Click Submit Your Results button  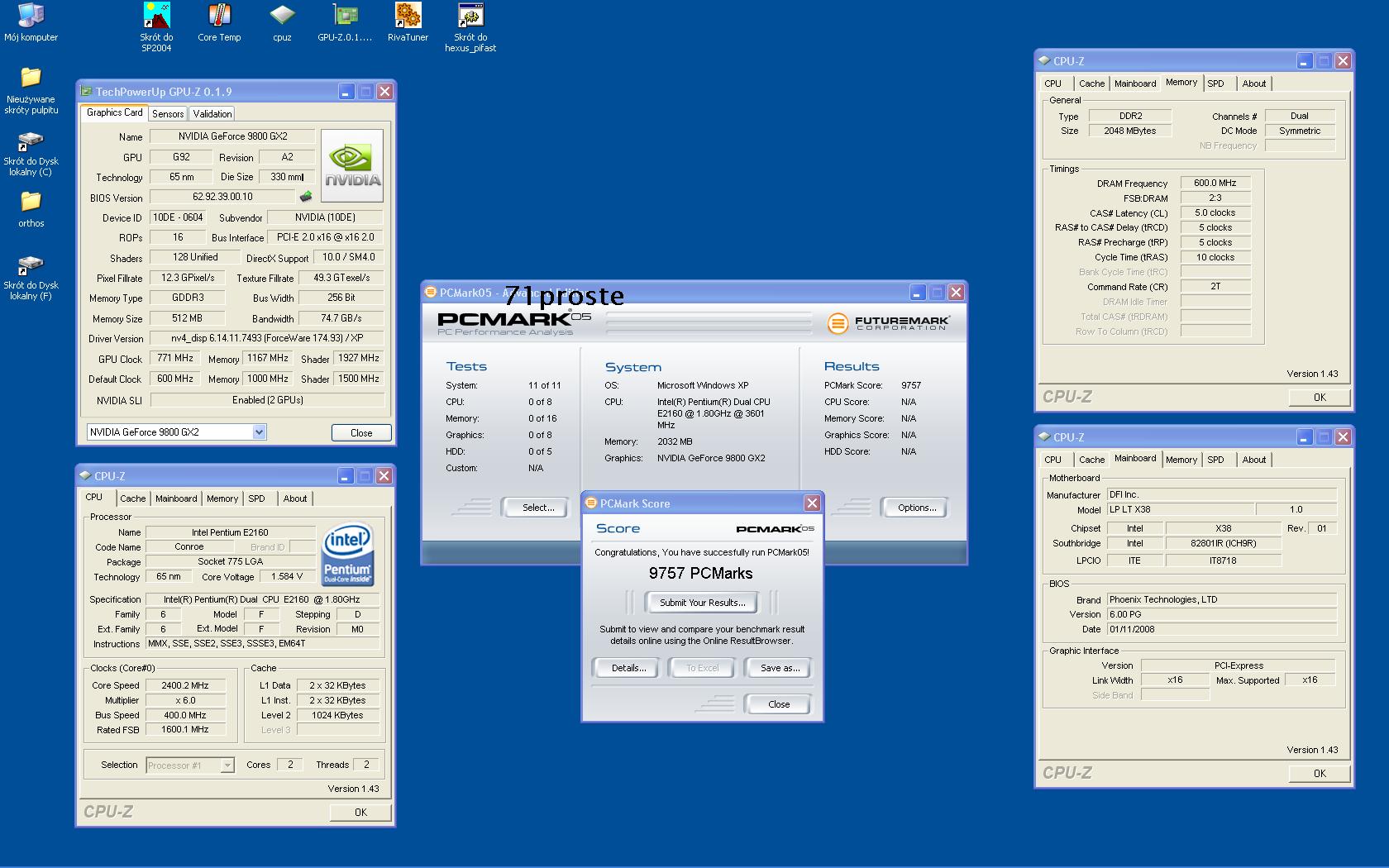702,603
